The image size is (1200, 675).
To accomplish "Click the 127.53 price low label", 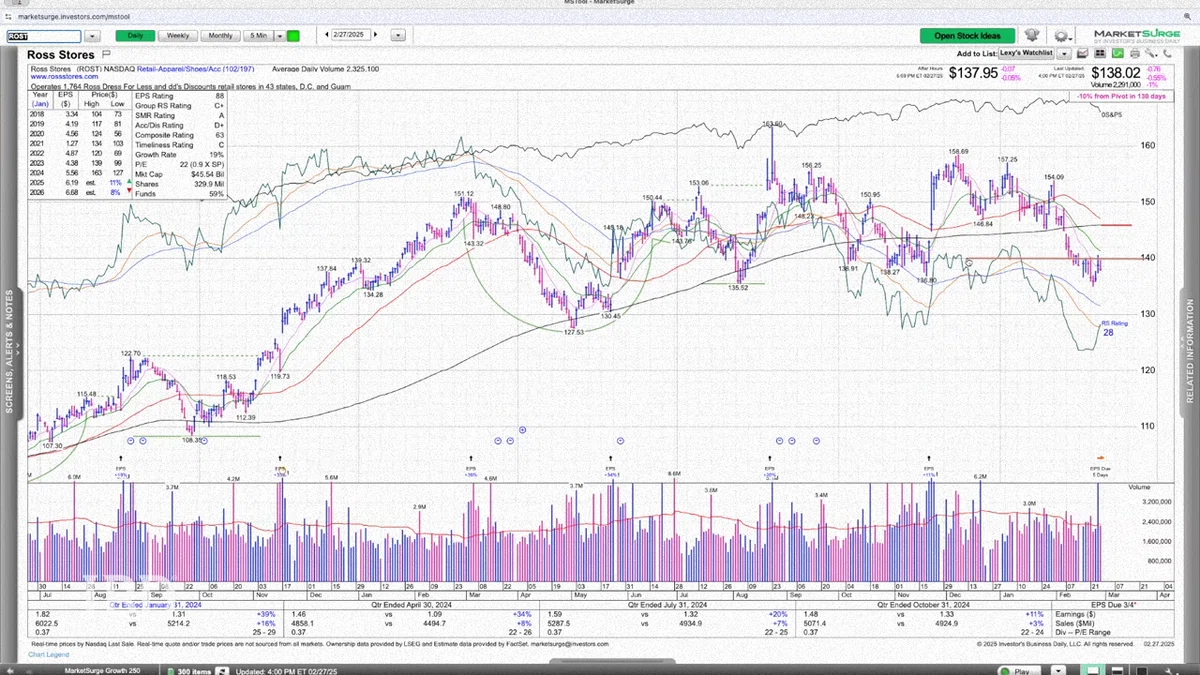I will coord(572,333).
